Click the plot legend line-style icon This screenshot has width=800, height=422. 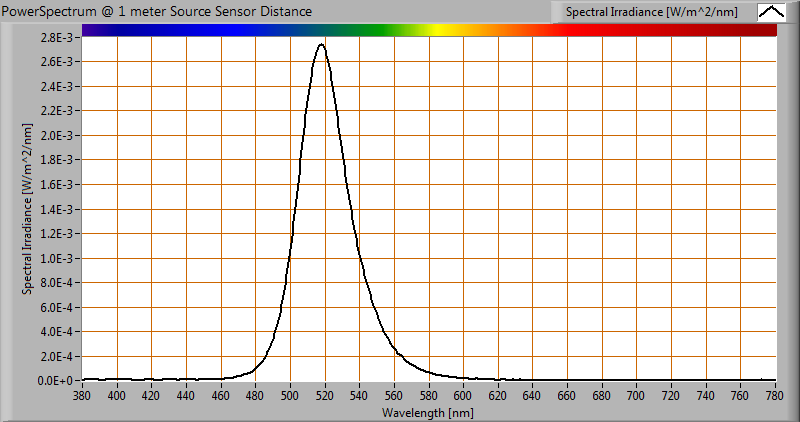[771, 12]
